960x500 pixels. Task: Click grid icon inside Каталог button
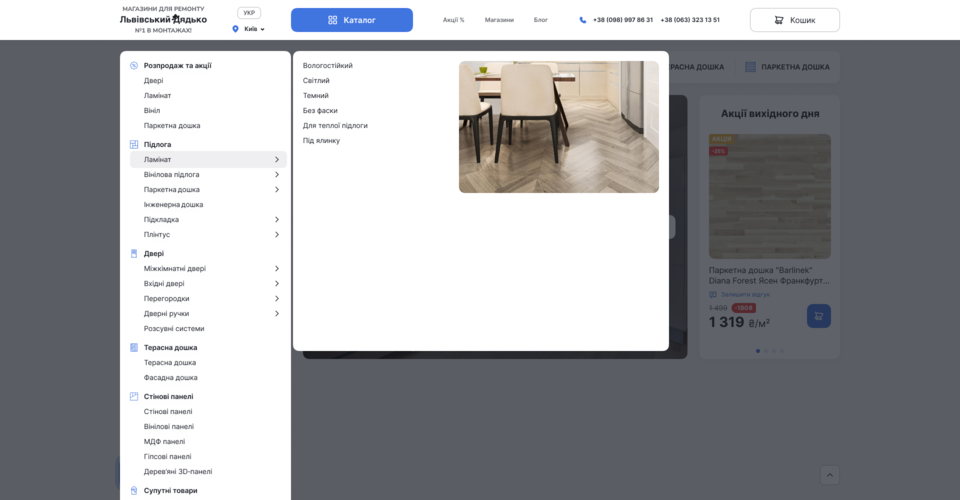pyautogui.click(x=332, y=20)
